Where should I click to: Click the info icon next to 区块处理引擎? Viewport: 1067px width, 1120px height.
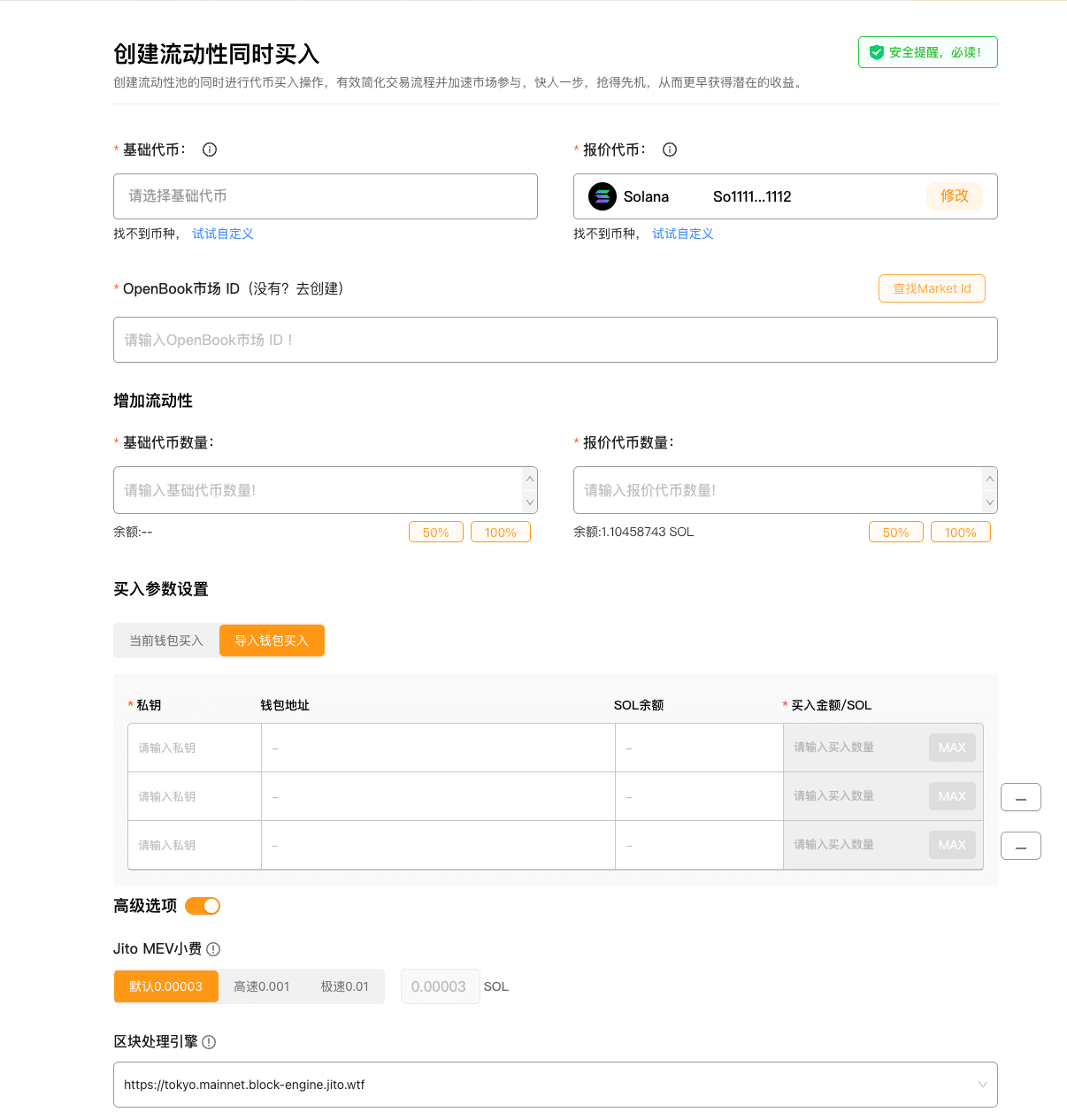tap(210, 1042)
